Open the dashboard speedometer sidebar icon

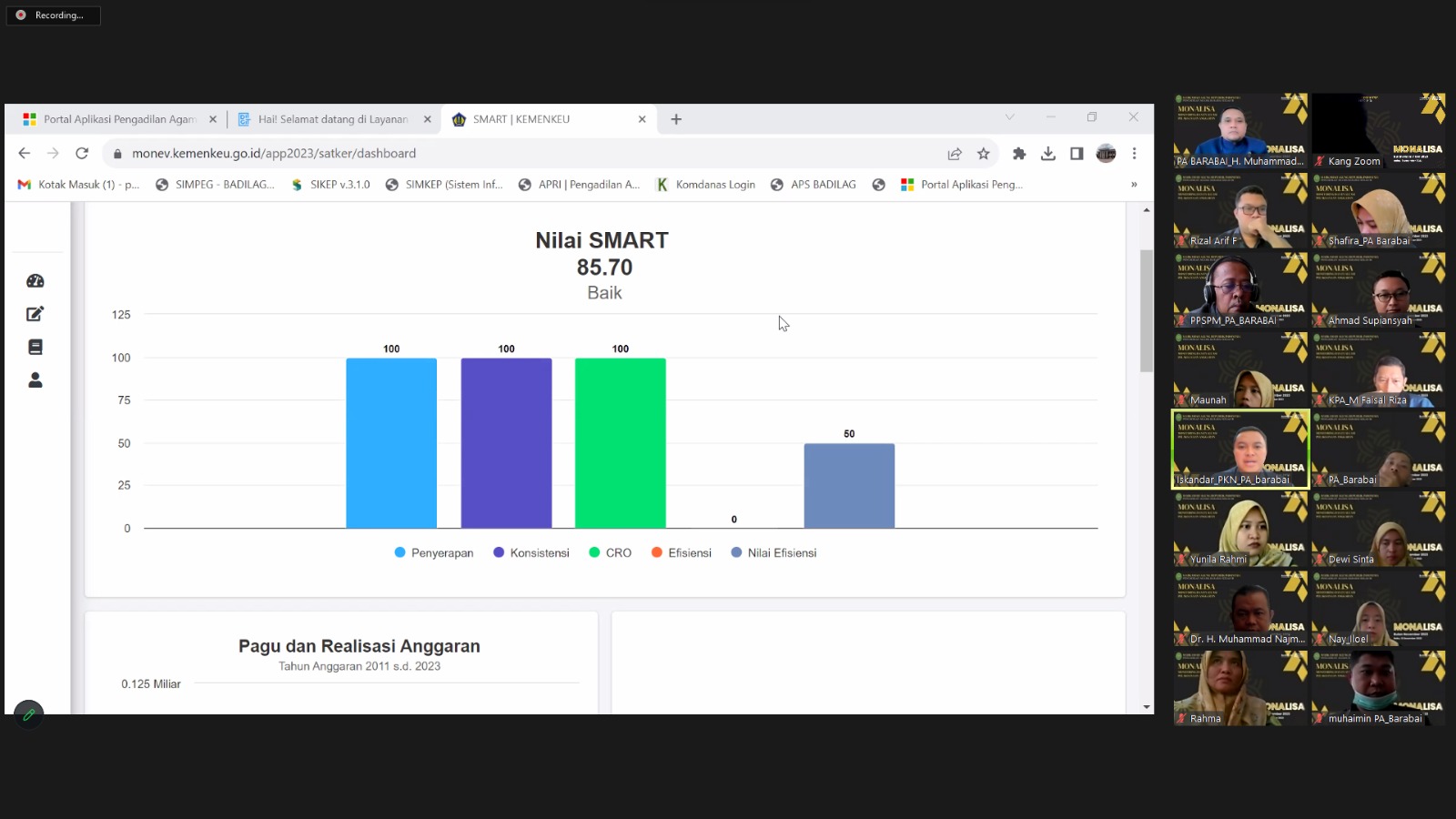pos(35,281)
